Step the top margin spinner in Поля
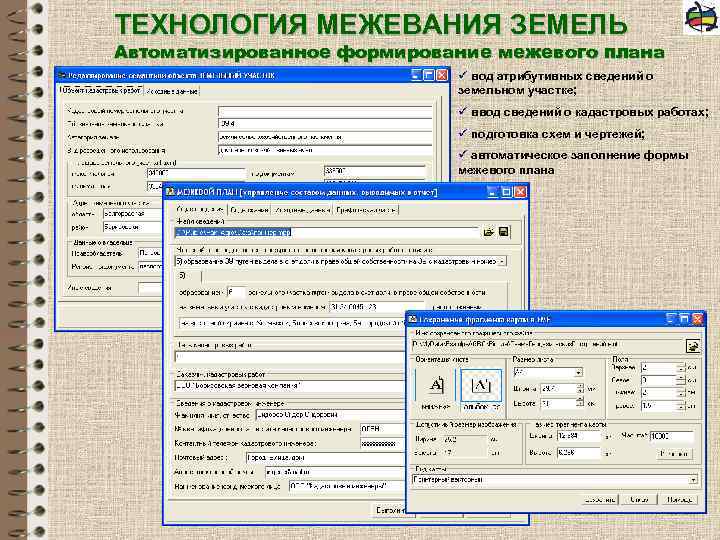The height and width of the screenshot is (540, 720). coord(681,367)
